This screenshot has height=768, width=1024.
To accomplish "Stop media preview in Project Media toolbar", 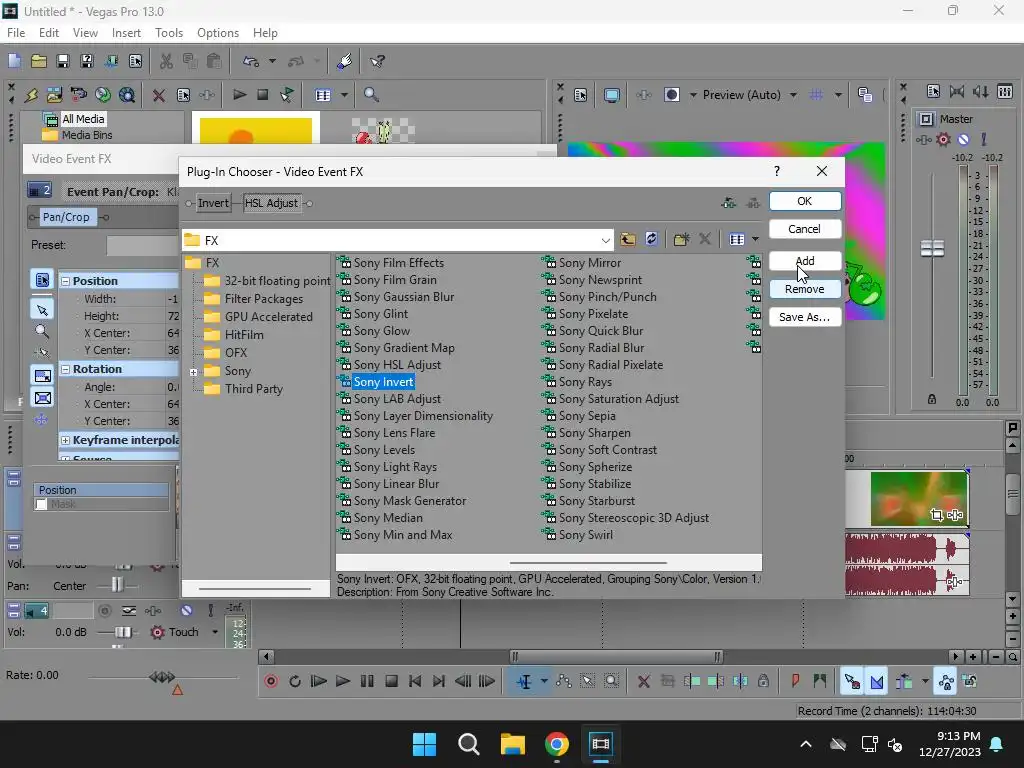I will [263, 95].
